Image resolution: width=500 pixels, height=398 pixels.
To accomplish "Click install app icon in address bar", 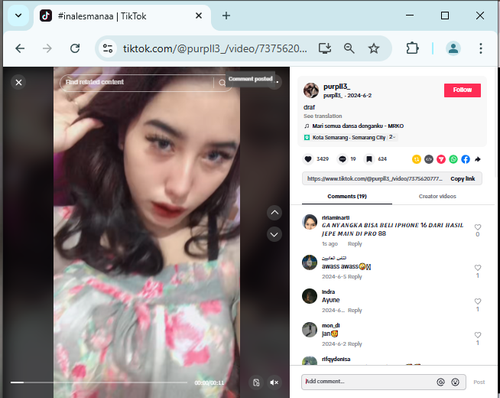I will pos(325,49).
